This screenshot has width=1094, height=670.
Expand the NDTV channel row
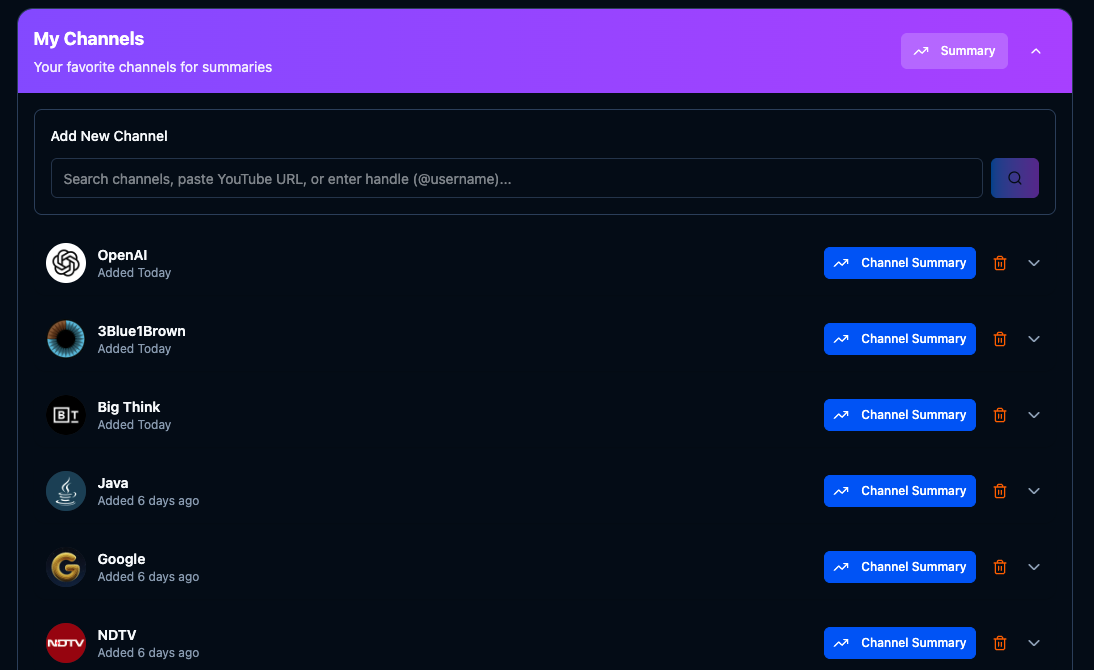pos(1034,643)
